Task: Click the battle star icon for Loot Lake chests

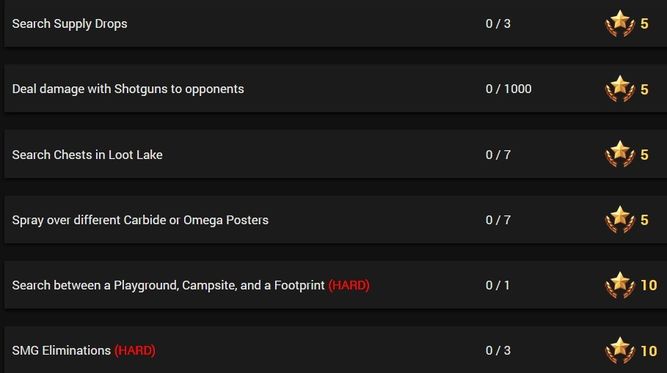Action: point(620,154)
